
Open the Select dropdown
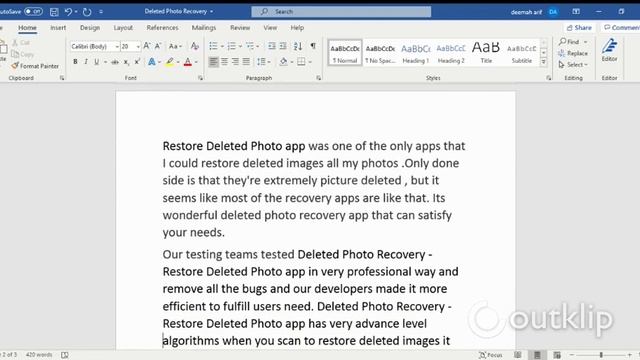[573, 64]
